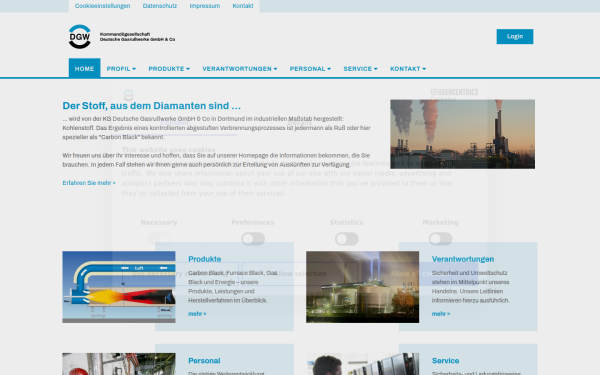Expand the KONTAKT navigation dropdown
600x375 pixels.
[408, 69]
